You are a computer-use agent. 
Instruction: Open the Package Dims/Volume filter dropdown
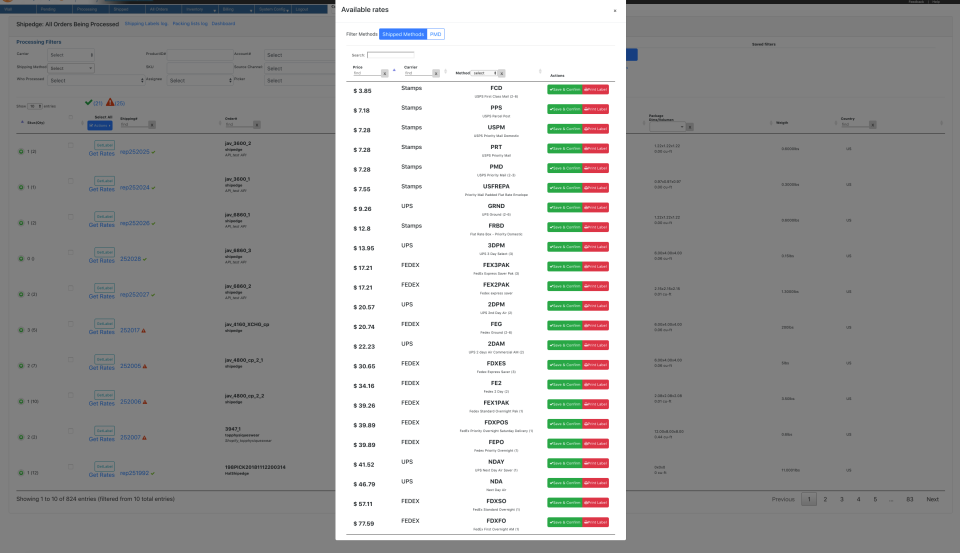[x=667, y=127]
